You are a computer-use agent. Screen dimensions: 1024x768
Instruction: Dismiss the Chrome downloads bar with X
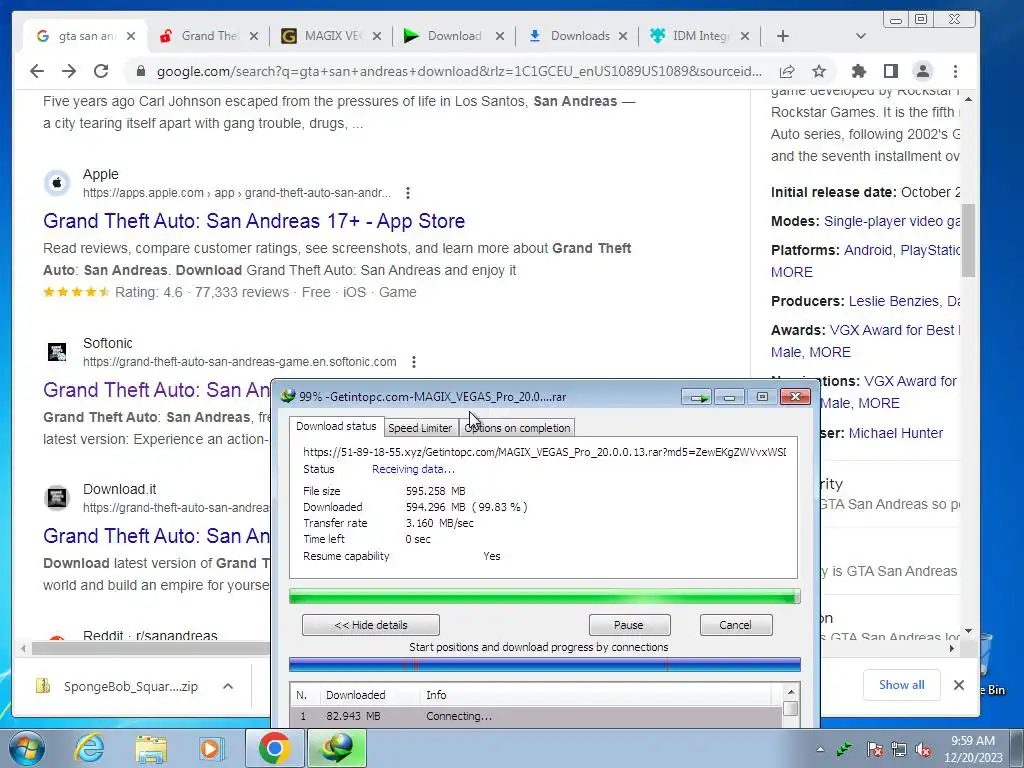coord(959,685)
